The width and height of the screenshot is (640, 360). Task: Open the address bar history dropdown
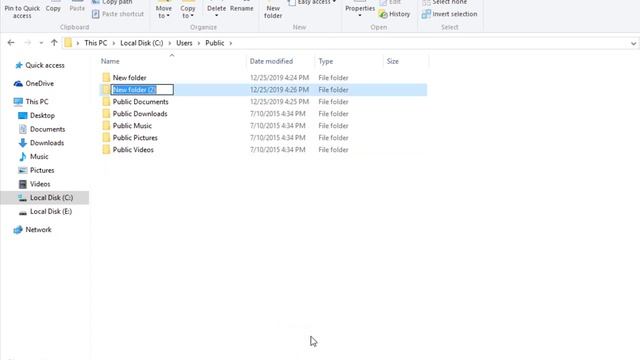633,43
